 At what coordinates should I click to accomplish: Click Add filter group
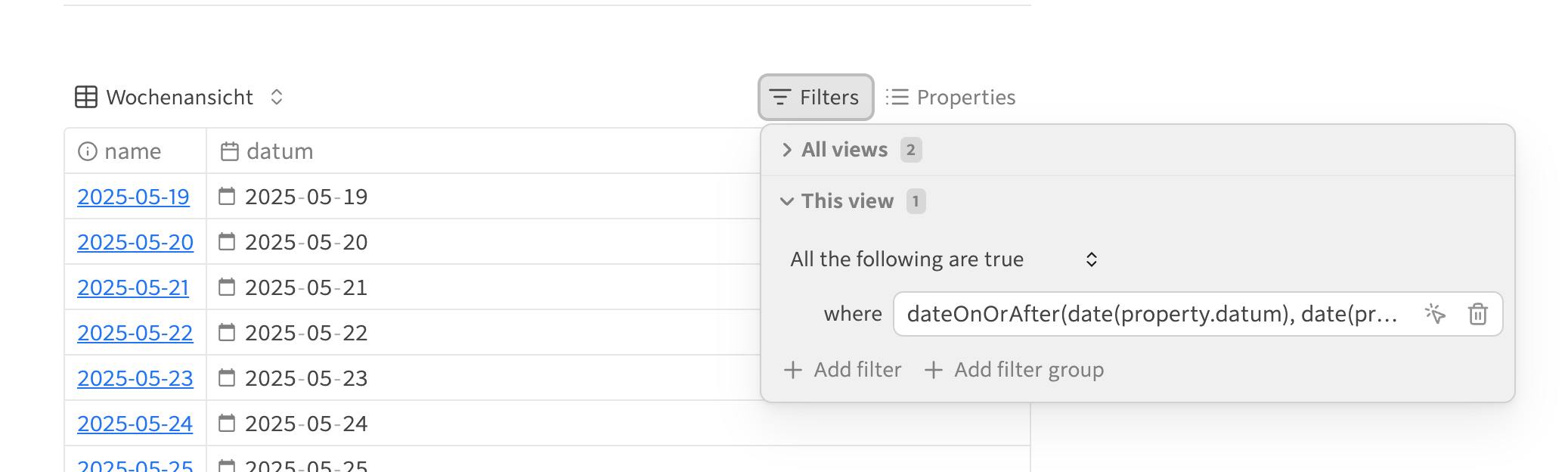[1014, 370]
